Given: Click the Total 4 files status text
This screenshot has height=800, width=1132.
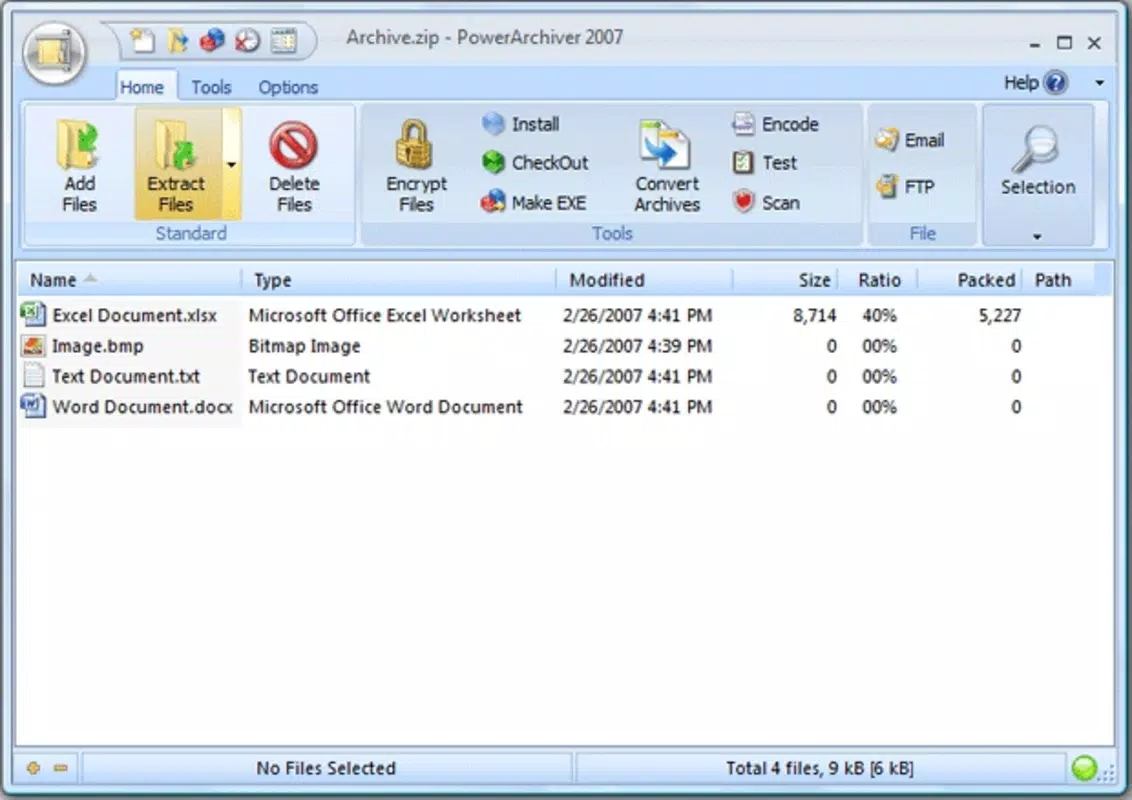Looking at the screenshot, I should 819,768.
